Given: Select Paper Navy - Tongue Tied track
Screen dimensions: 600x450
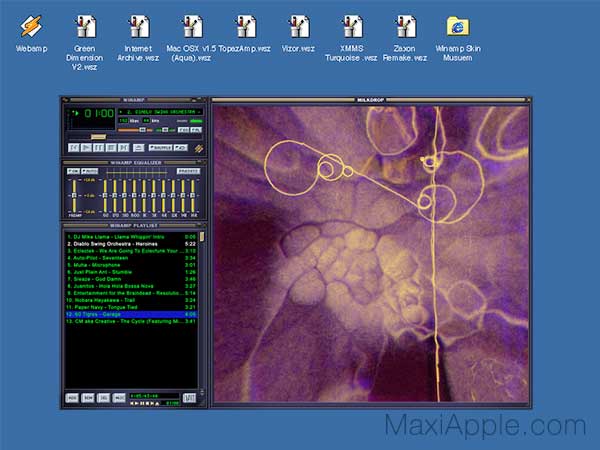Looking at the screenshot, I should coord(131,307).
